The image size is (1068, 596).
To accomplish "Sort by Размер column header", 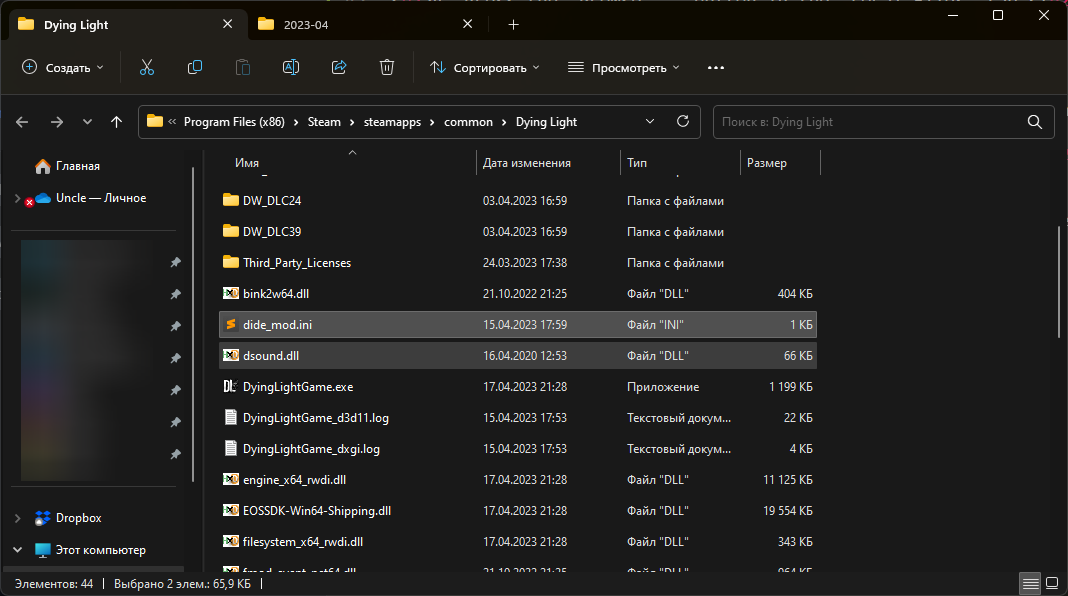I will pyautogui.click(x=766, y=163).
